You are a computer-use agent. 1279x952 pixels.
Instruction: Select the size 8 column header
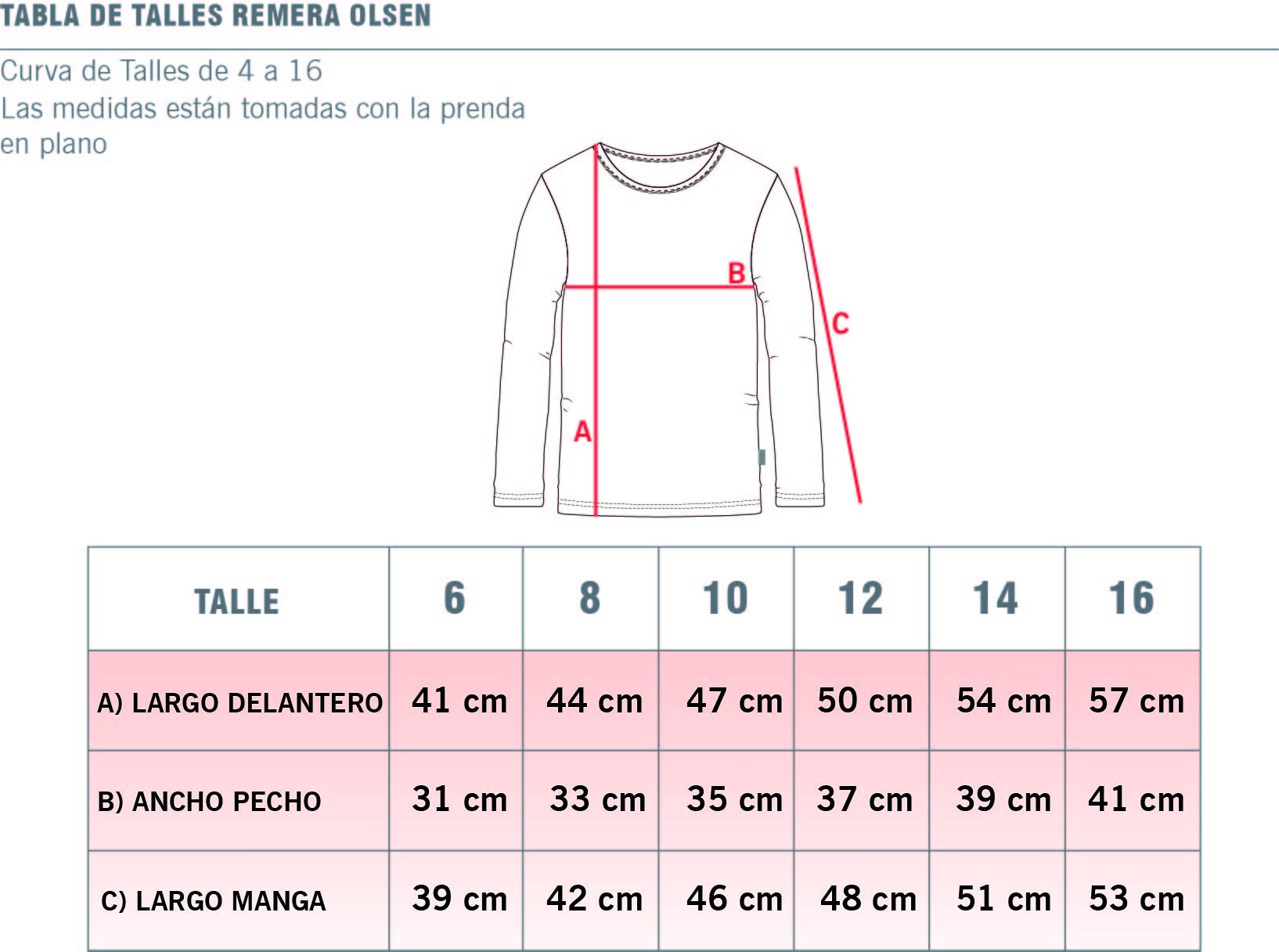(x=590, y=598)
